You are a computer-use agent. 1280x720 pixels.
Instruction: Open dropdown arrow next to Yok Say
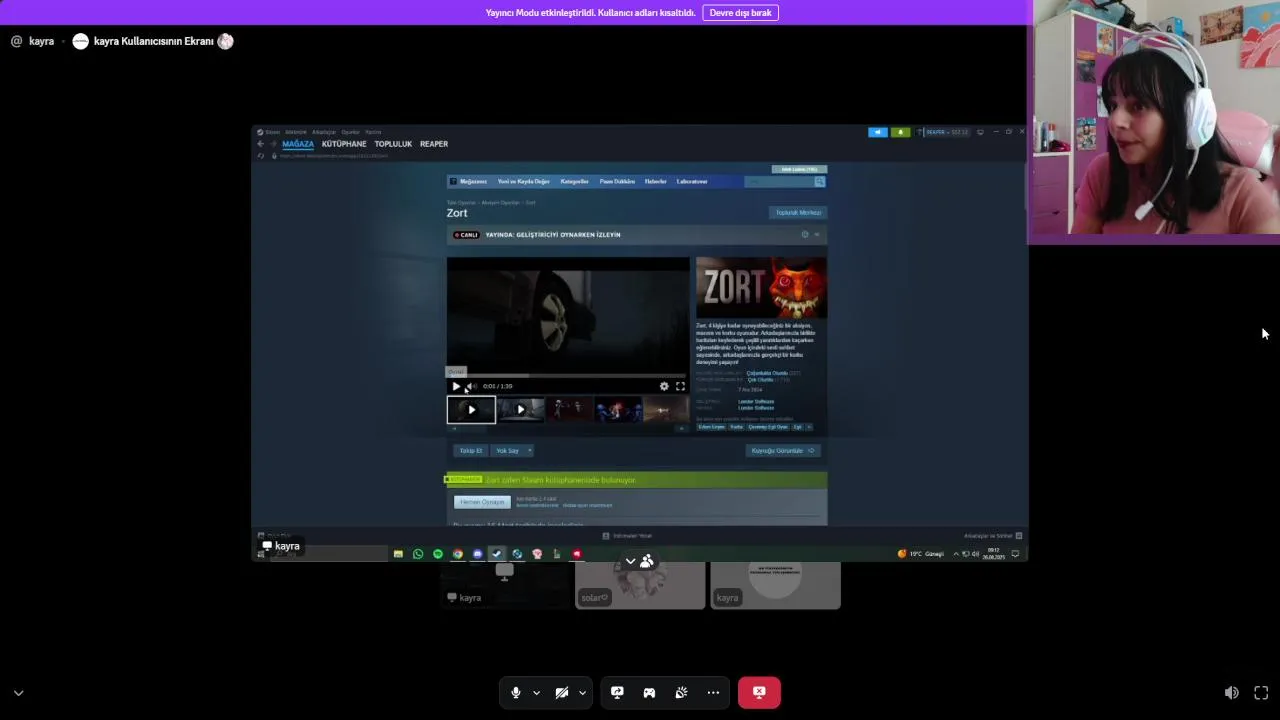529,450
